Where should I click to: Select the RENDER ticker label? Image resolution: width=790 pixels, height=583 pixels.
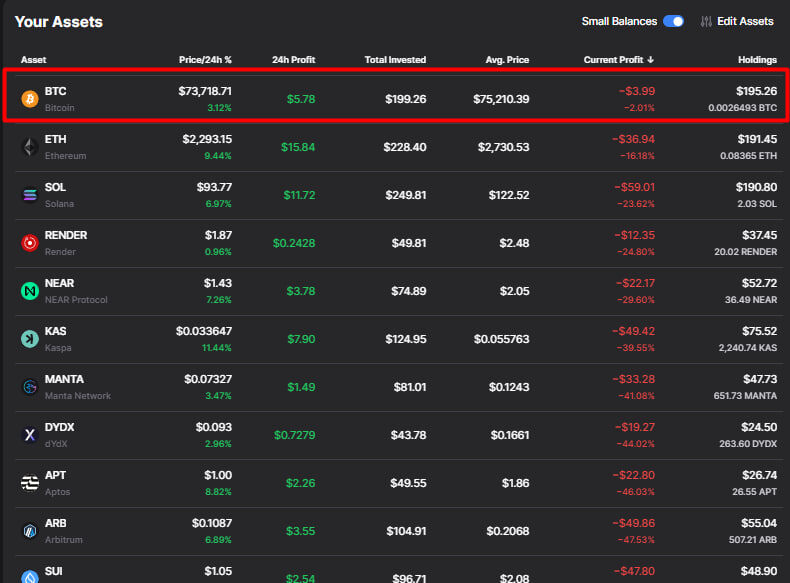point(66,235)
